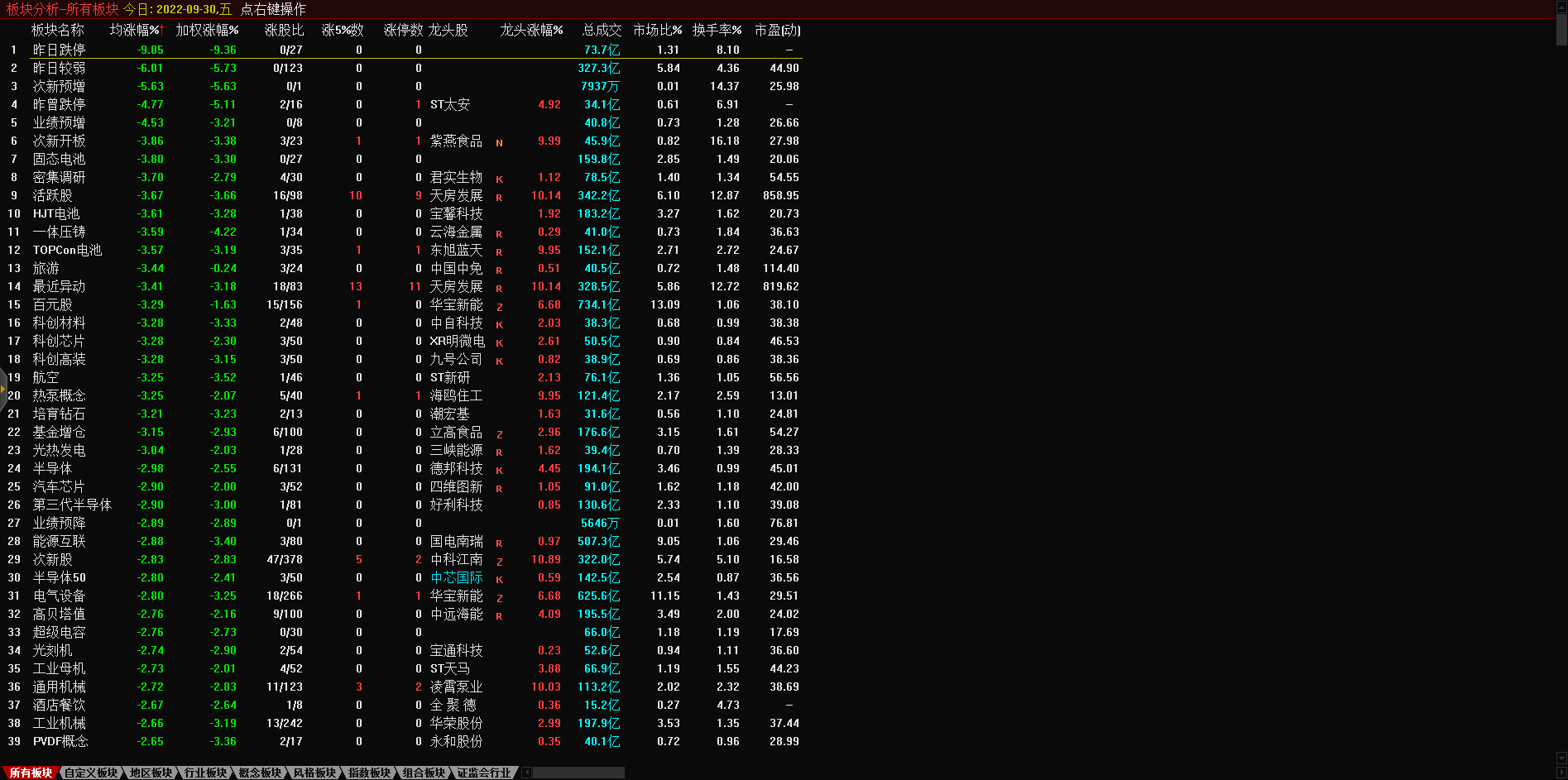Click the K marker next to 中芯国际
This screenshot has height=780, width=1568.
click(499, 580)
